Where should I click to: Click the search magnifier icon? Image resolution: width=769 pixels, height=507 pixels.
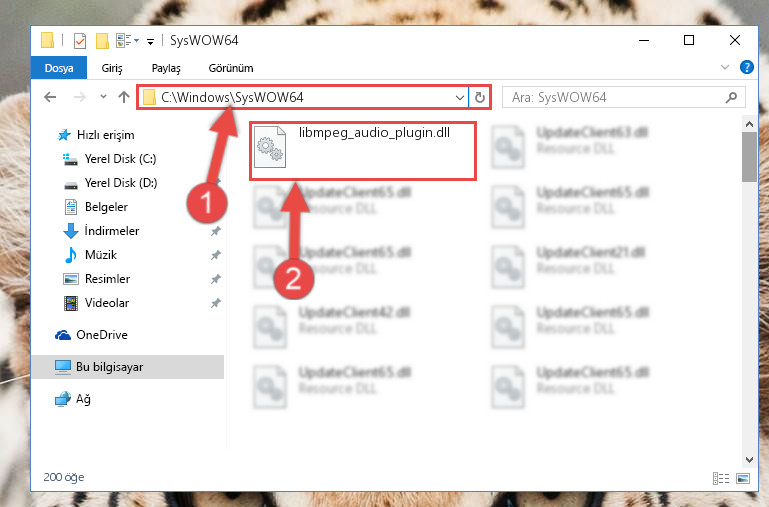731,98
